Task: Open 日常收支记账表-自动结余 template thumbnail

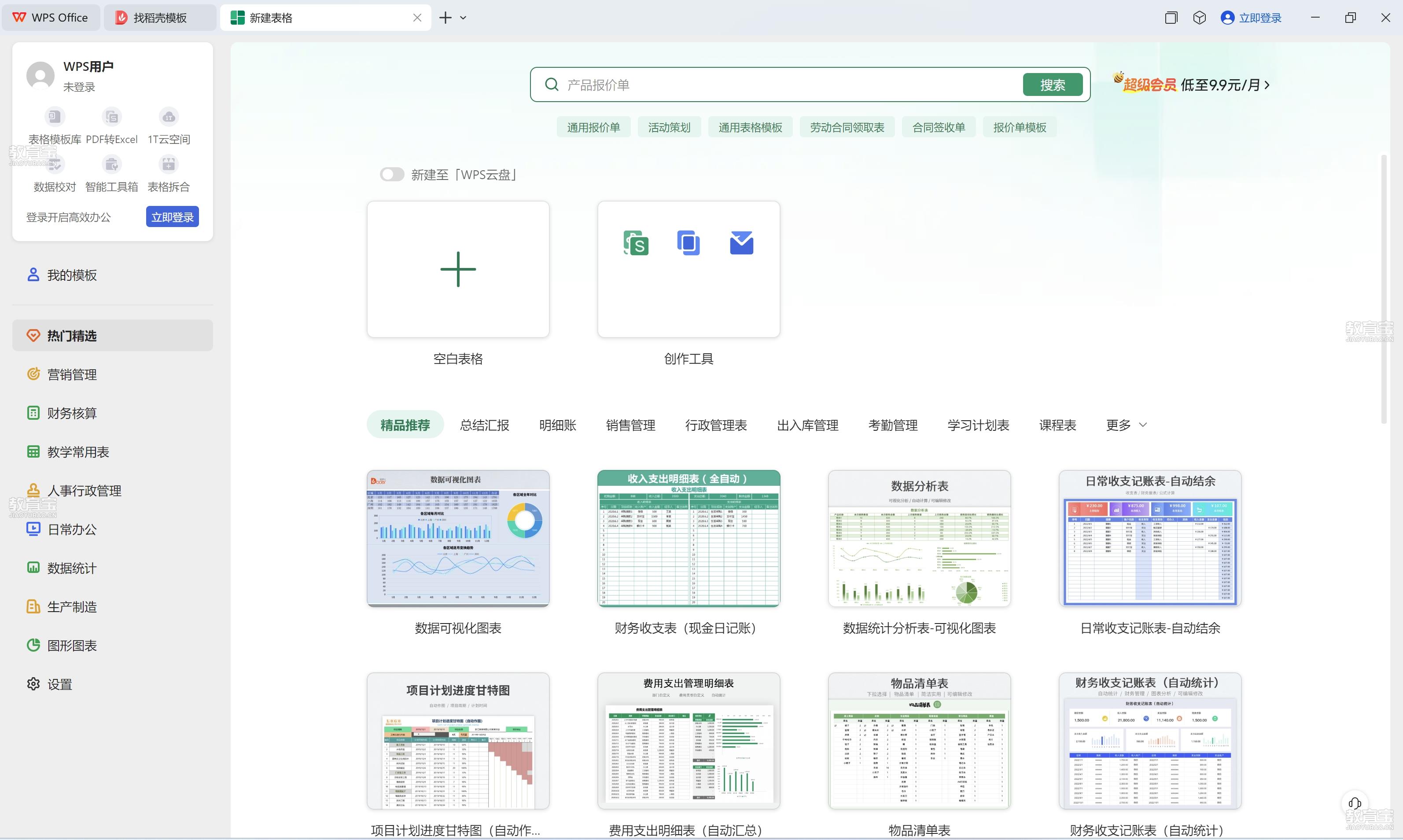Action: (x=1150, y=538)
